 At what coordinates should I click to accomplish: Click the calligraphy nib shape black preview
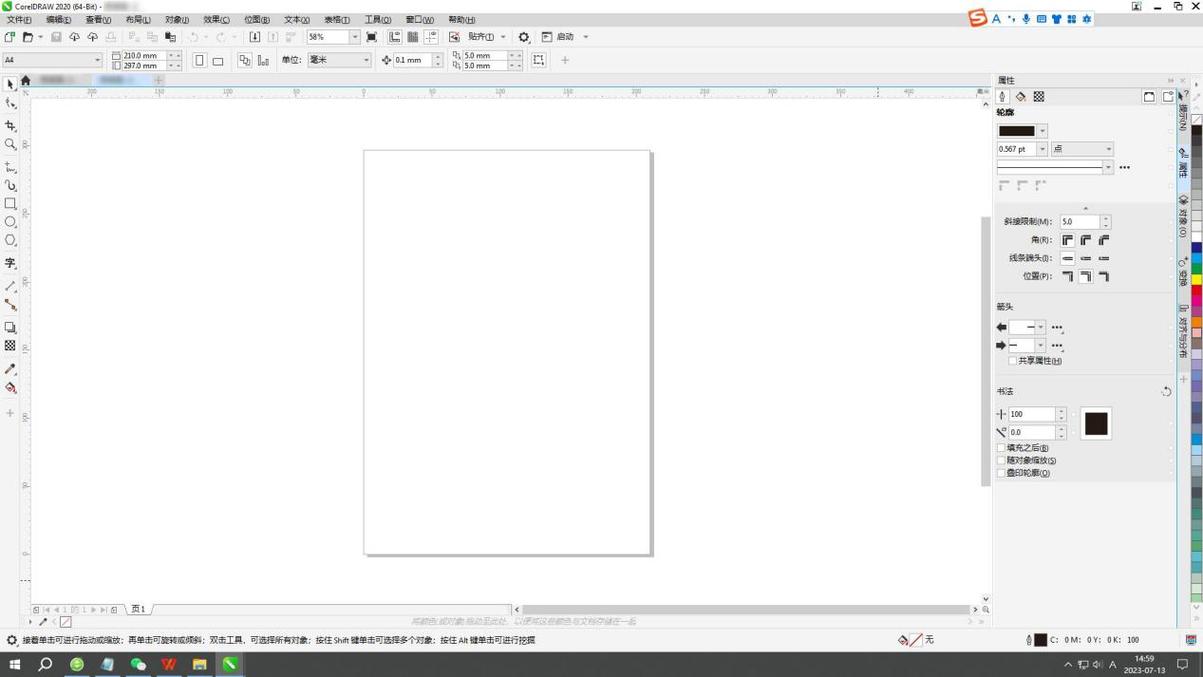coord(1096,423)
